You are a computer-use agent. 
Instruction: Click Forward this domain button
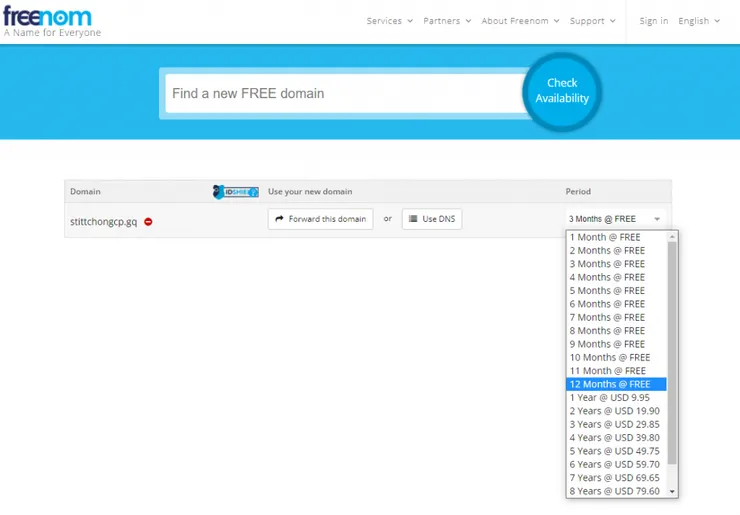[320, 219]
